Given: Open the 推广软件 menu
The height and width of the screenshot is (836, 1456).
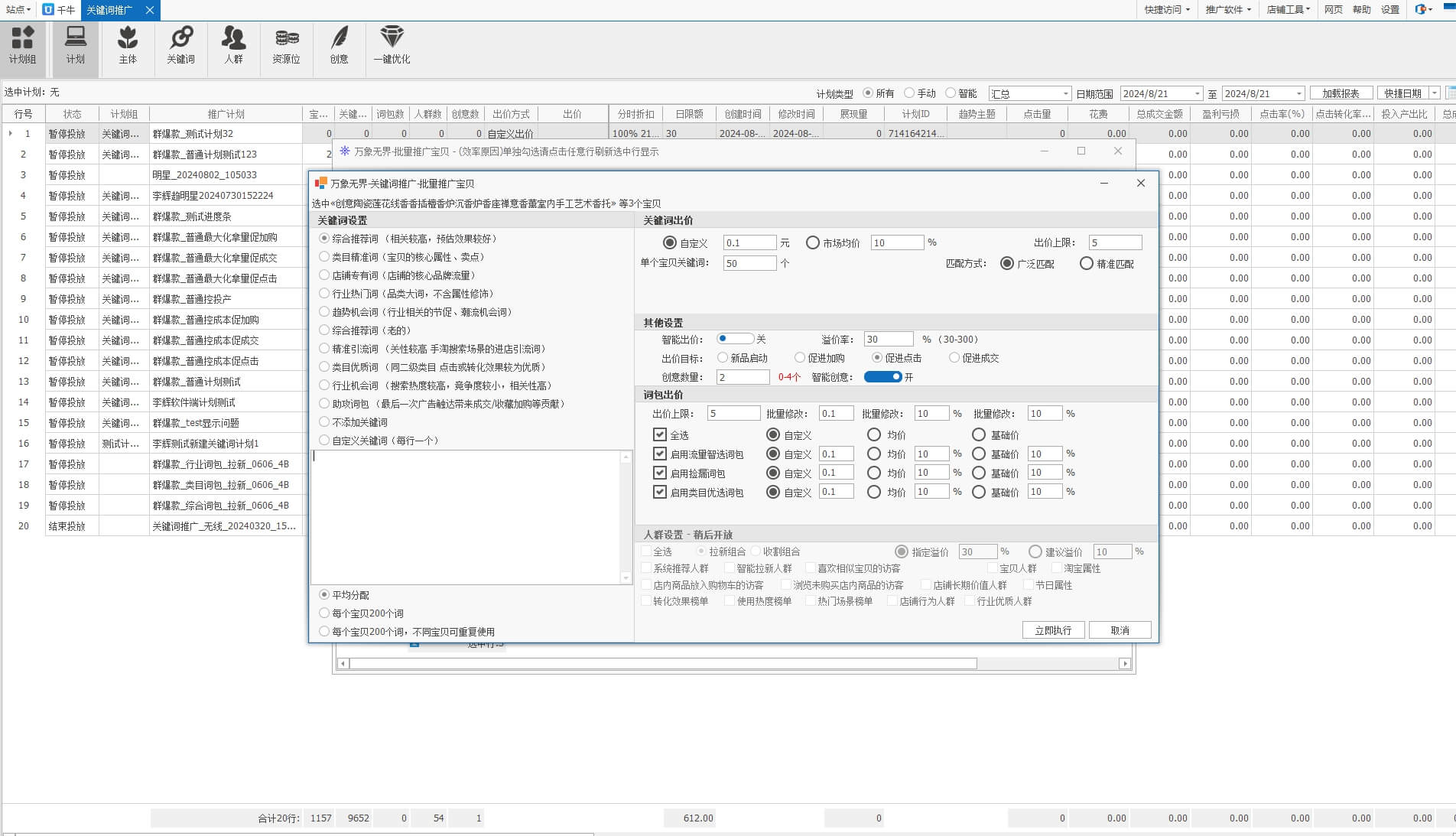Looking at the screenshot, I should (1228, 9).
